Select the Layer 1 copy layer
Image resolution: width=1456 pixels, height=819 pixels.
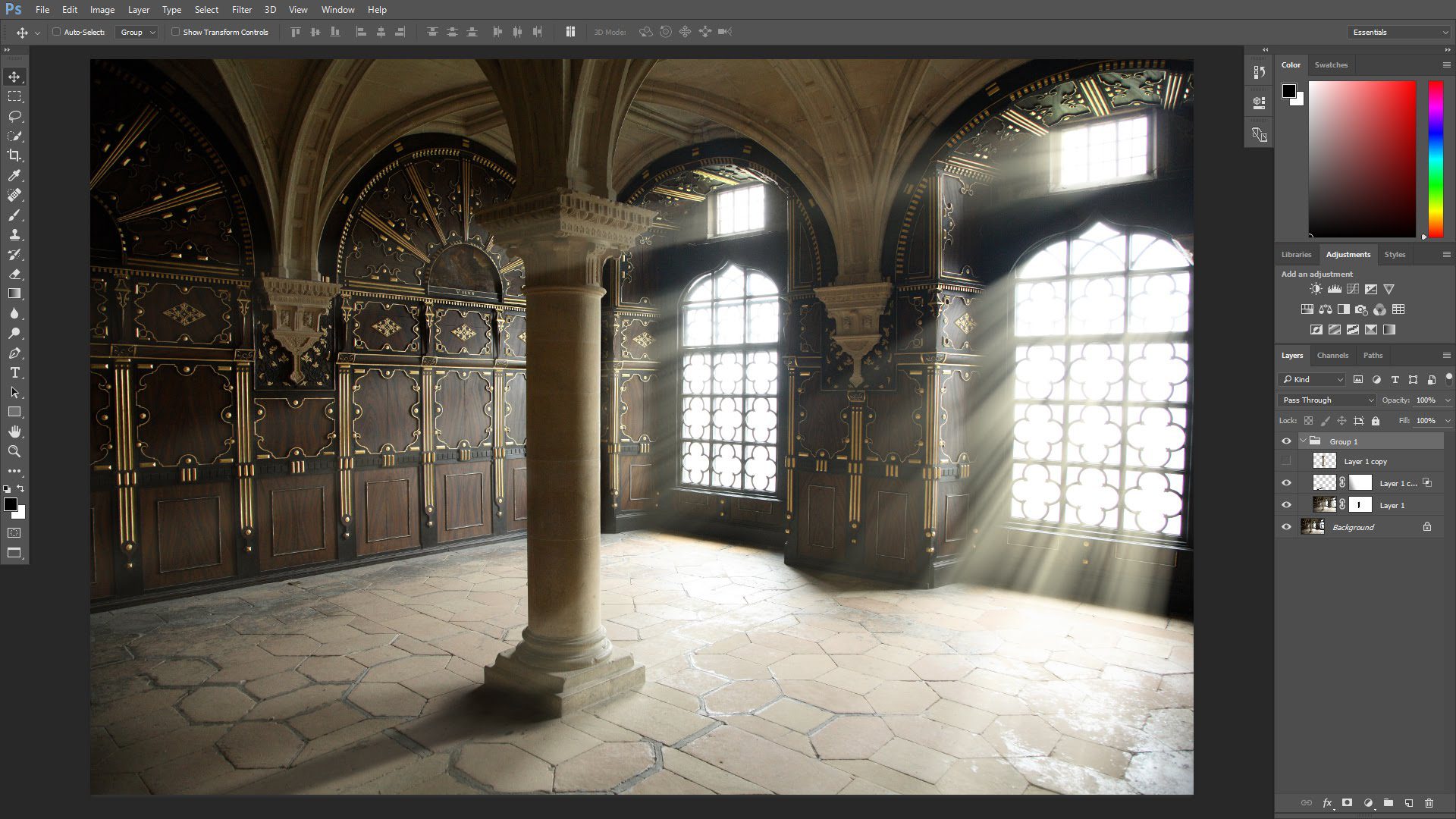(1365, 461)
